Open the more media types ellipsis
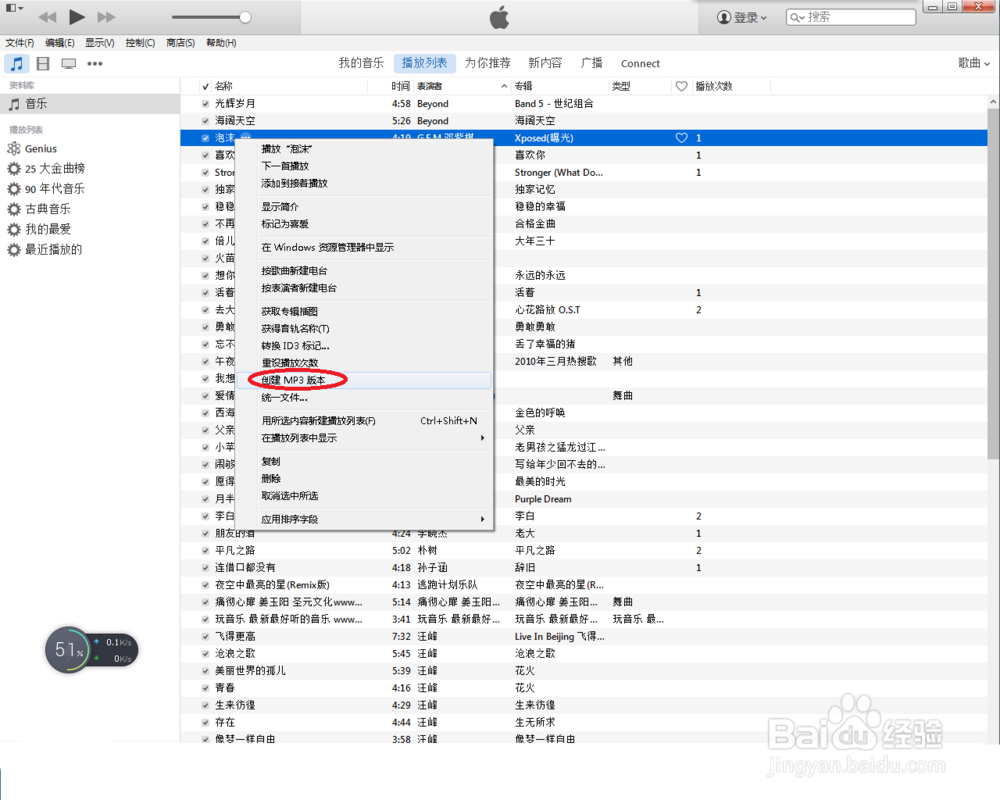 click(95, 63)
